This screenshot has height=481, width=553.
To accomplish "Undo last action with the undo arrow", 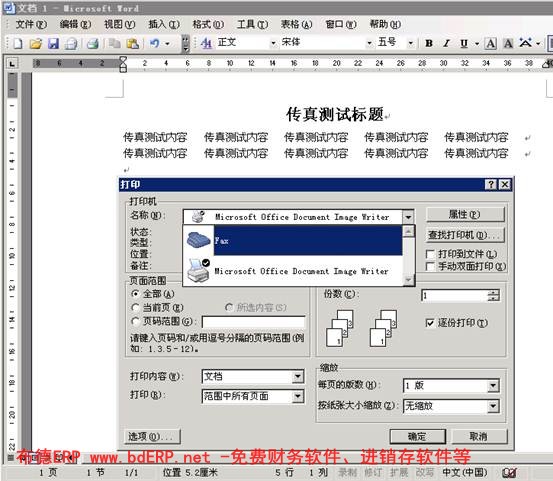I will 154,43.
